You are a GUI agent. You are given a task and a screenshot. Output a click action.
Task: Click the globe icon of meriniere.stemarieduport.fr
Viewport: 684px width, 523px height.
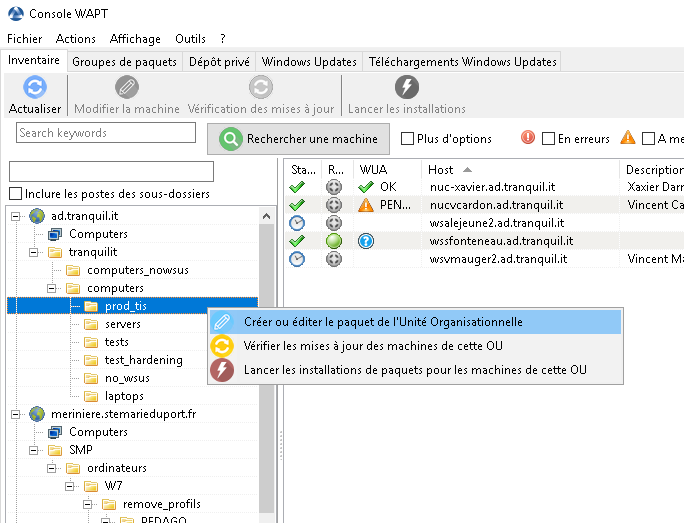click(37, 414)
